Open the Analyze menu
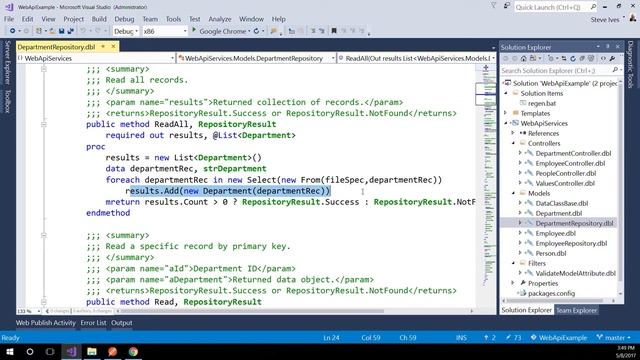This screenshot has width=640, height=360. [220, 19]
